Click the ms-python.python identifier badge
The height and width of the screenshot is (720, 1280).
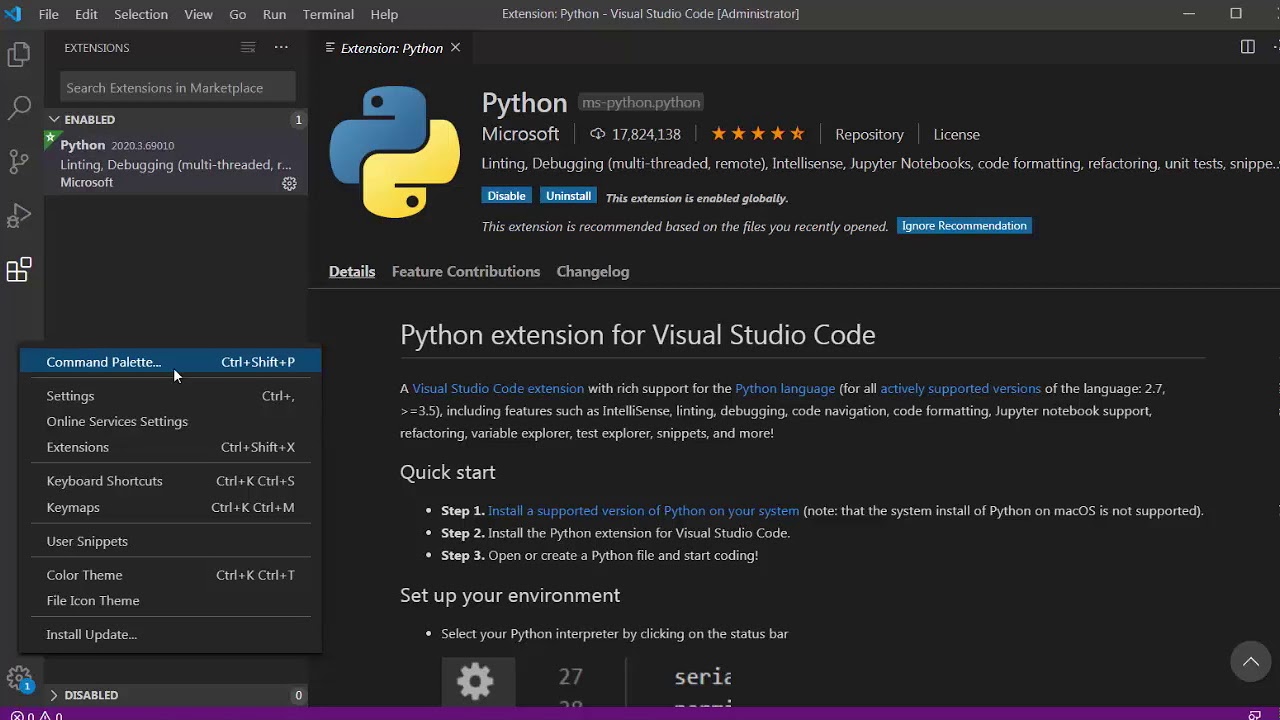coord(641,102)
